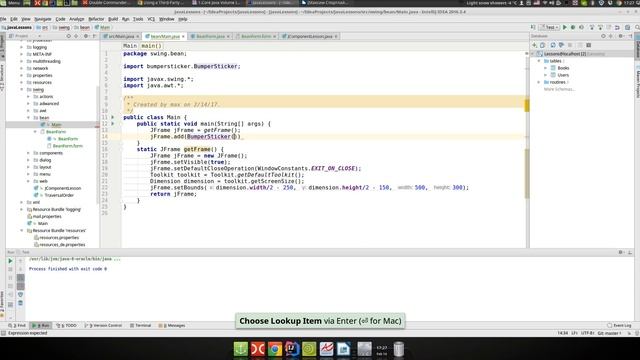Stop the process in the Run panel

[x=11, y=269]
